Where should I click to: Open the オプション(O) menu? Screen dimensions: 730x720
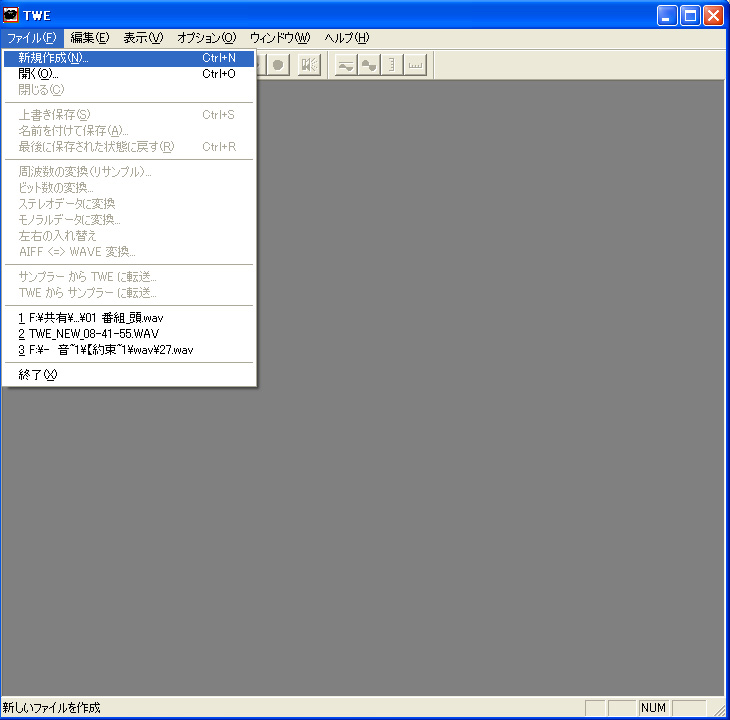point(206,38)
